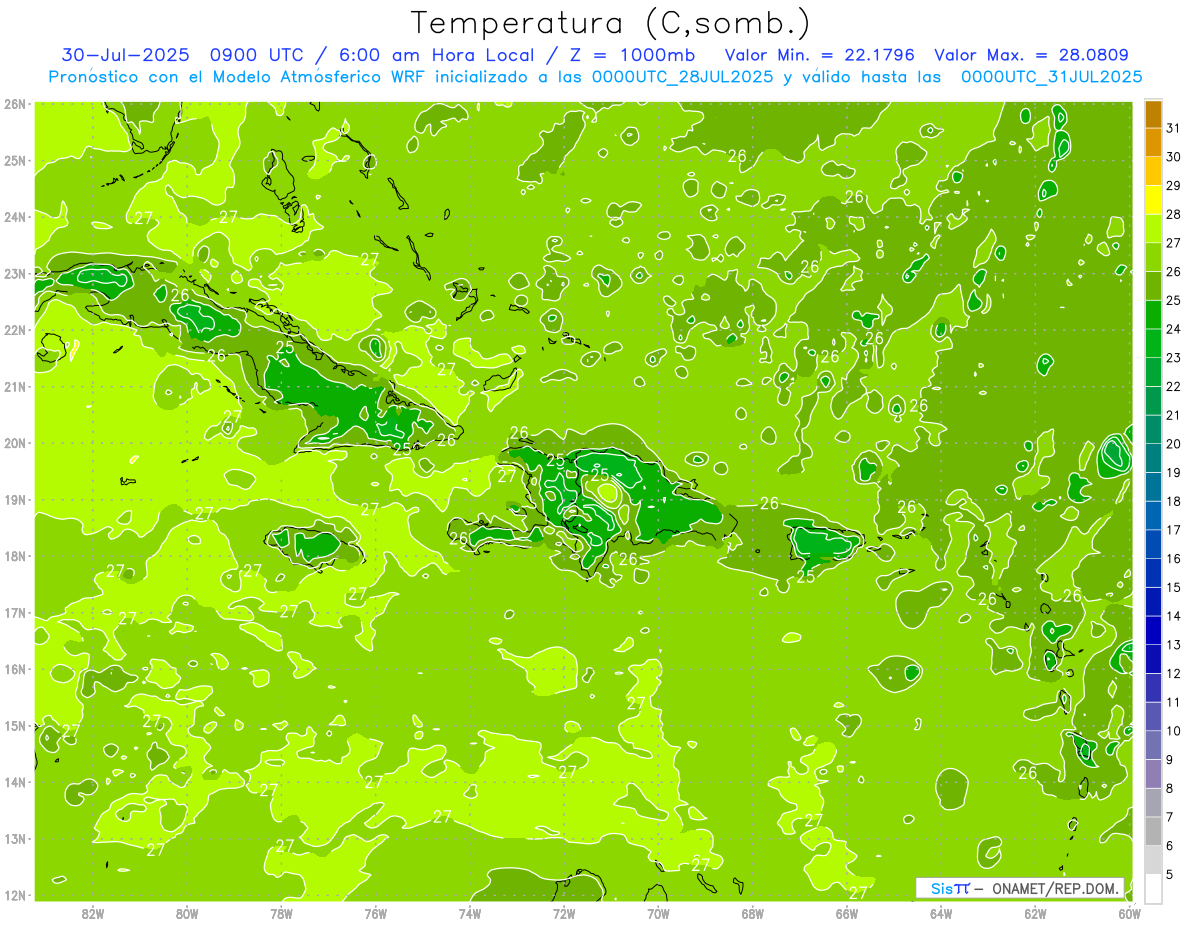Image resolution: width=1200 pixels, height=927 pixels.
Task: Click the 'Valor Min. = 22.1796' readout
Action: click(x=818, y=55)
